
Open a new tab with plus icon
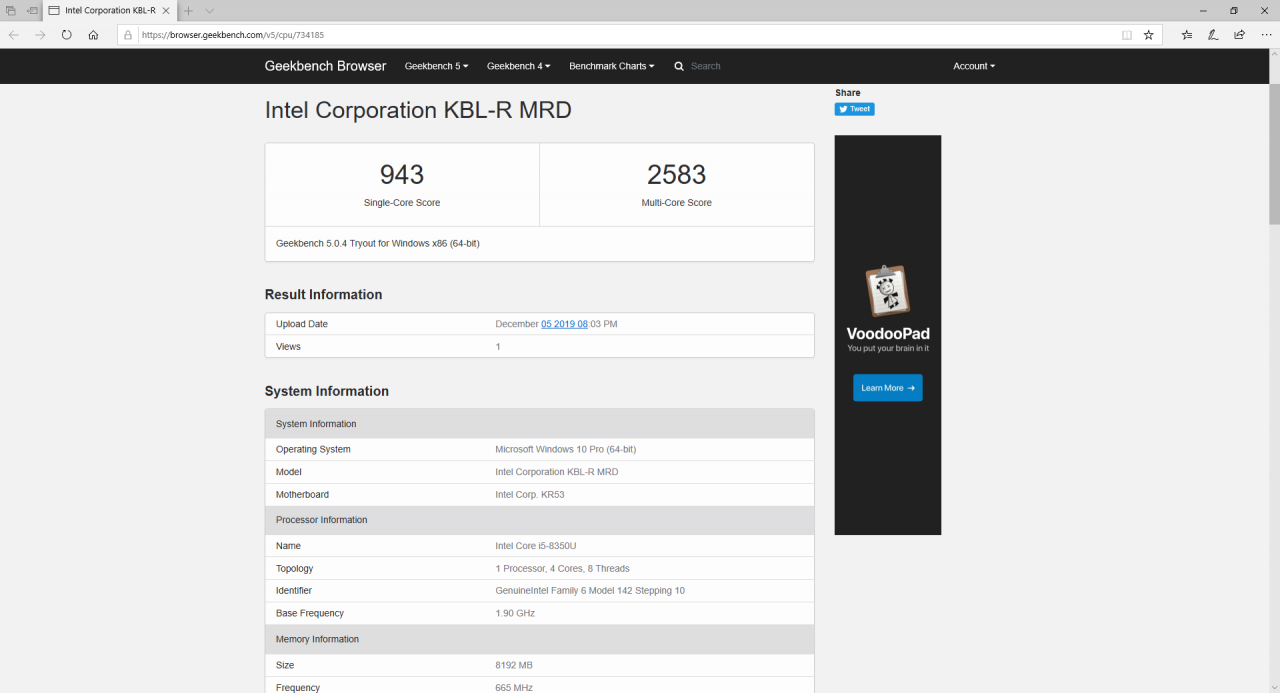(188, 10)
